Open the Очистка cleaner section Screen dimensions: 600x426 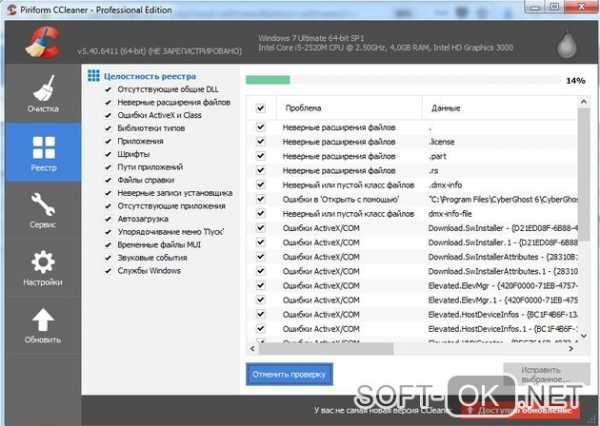click(x=43, y=93)
